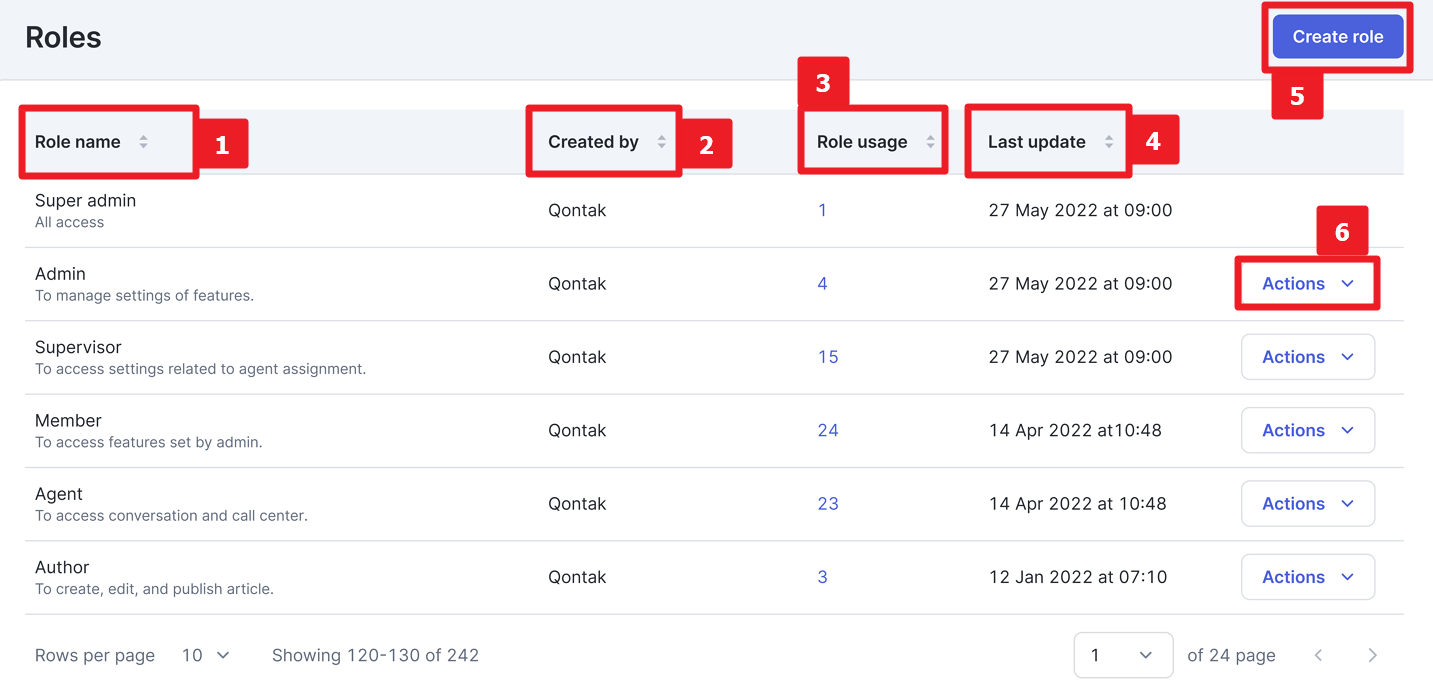The image size is (1433, 685).
Task: Expand Actions menu for Member role
Action: click(x=1307, y=430)
